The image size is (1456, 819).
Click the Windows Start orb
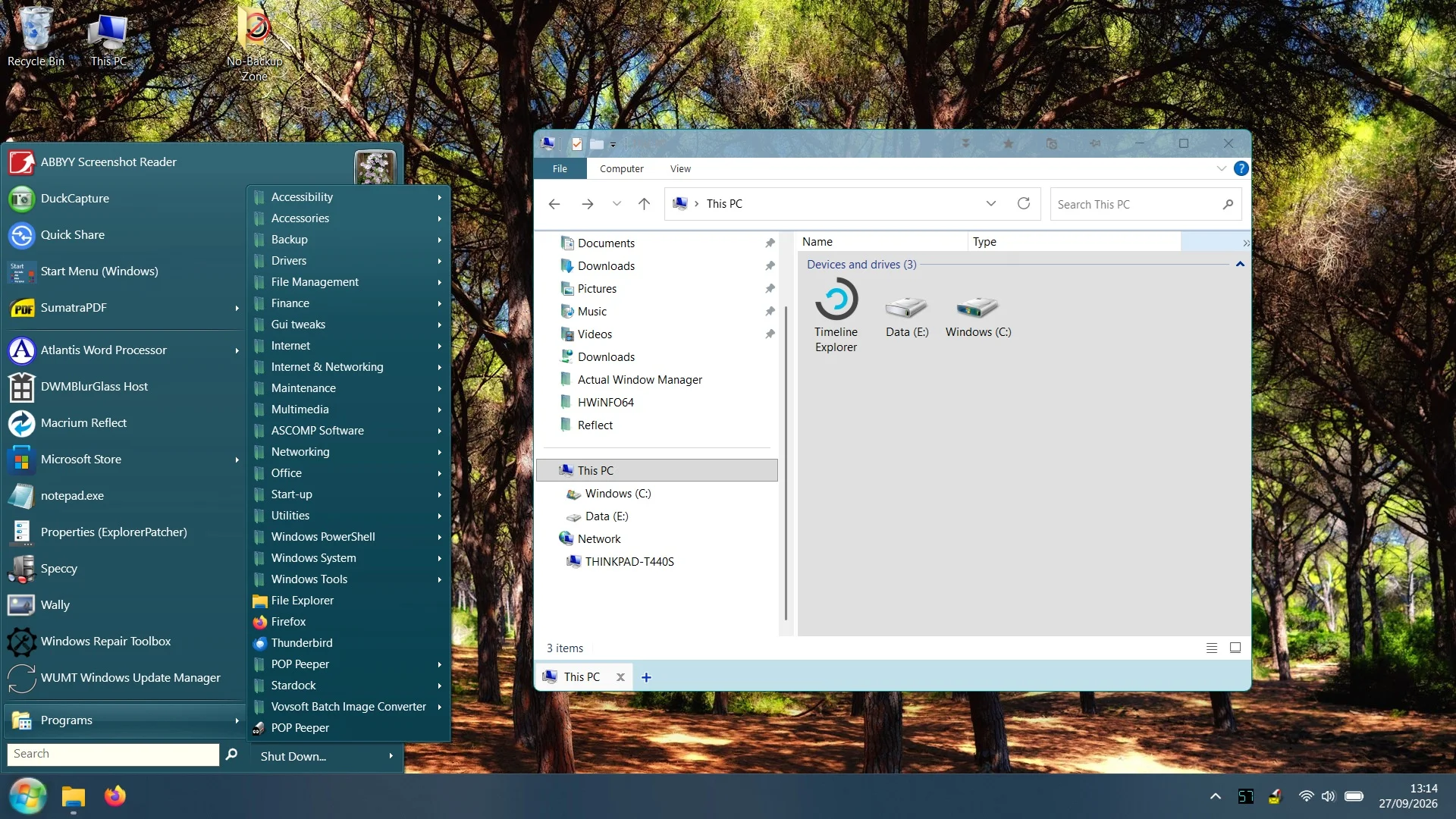[x=28, y=796]
